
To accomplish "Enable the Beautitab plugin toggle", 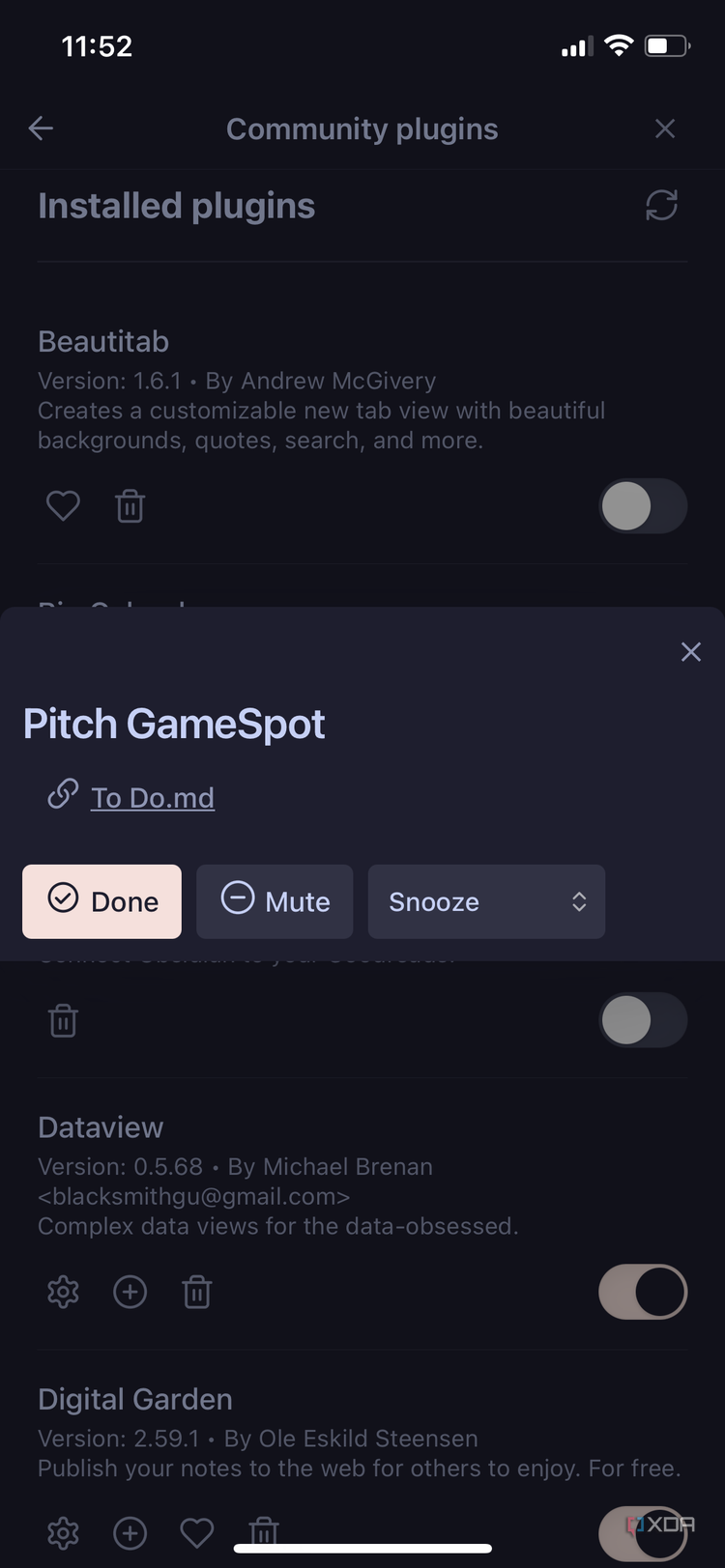I will click(643, 506).
